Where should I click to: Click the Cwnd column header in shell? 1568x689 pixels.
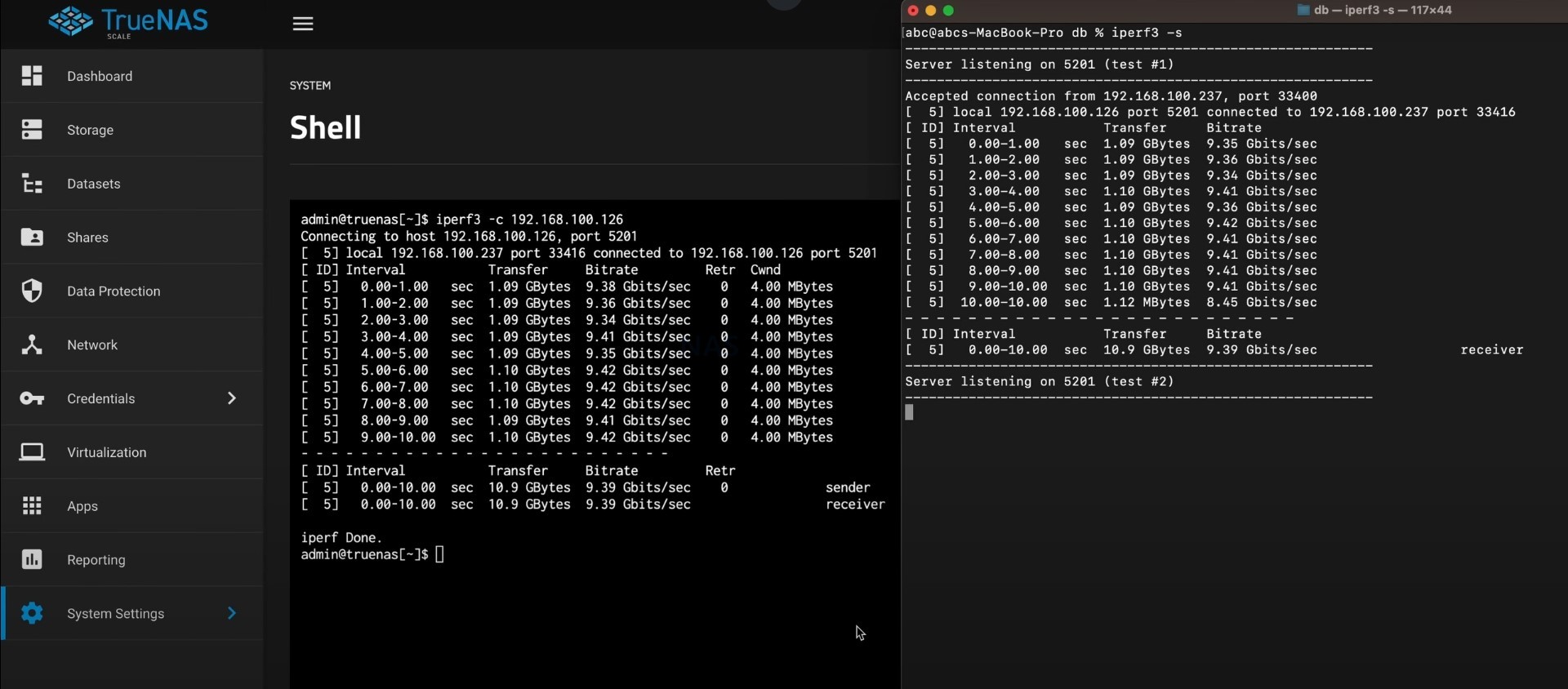[x=765, y=270]
